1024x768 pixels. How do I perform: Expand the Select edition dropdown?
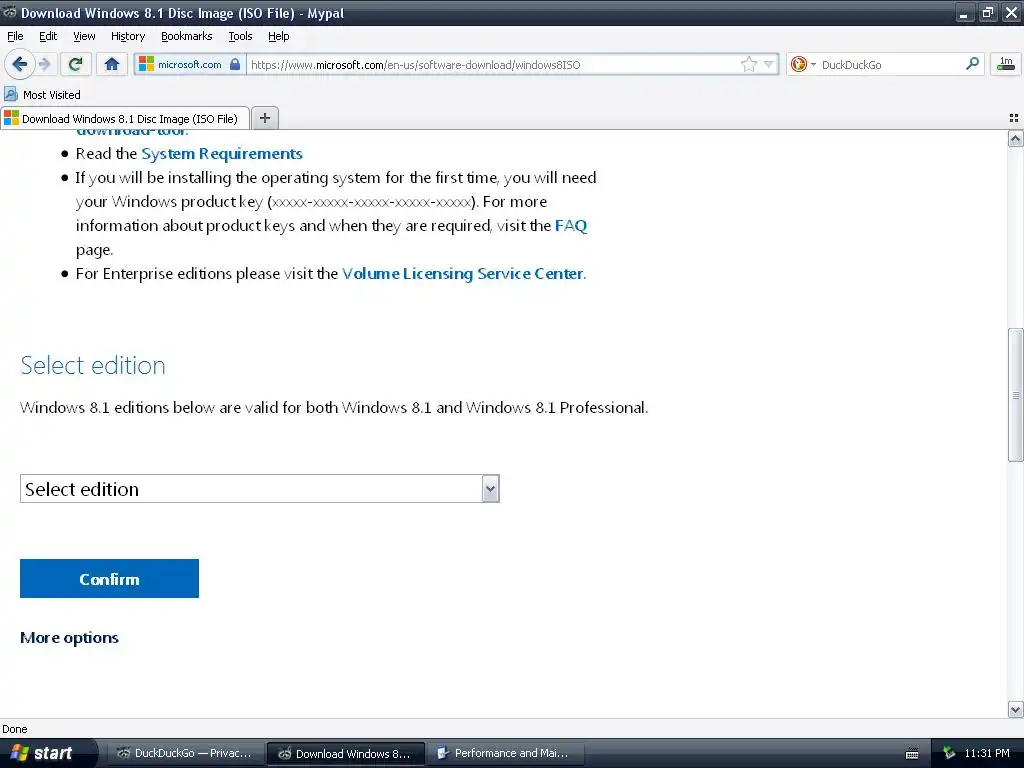click(x=260, y=488)
